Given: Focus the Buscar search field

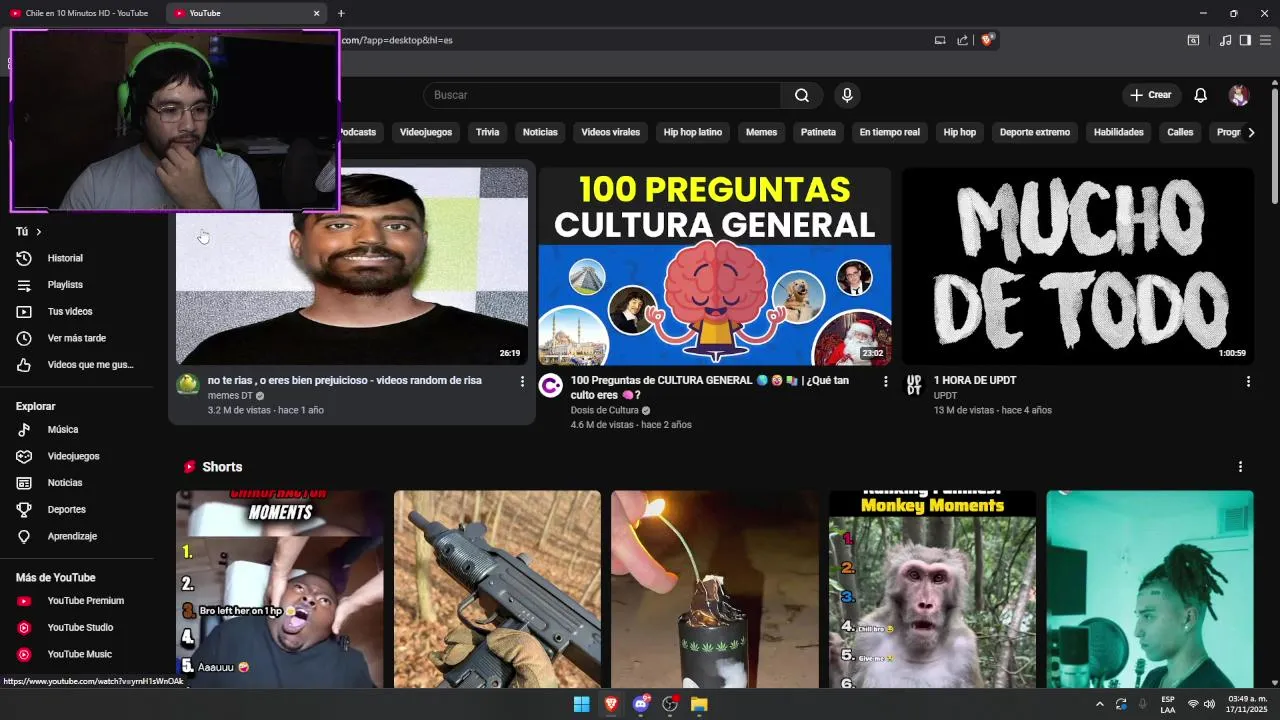Looking at the screenshot, I should (x=602, y=95).
